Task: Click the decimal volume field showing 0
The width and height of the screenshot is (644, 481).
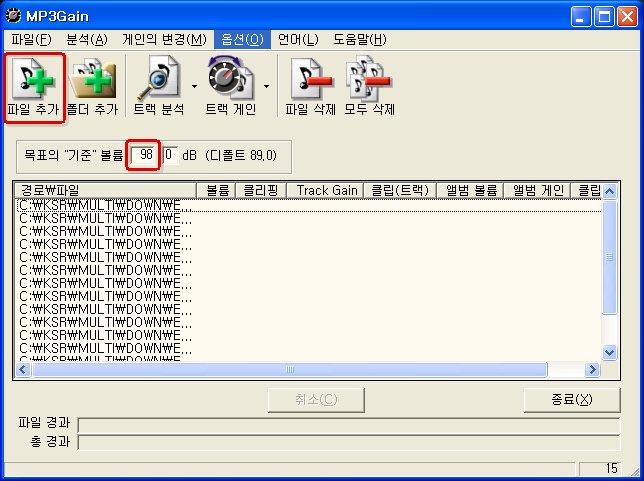Action: (x=170, y=155)
